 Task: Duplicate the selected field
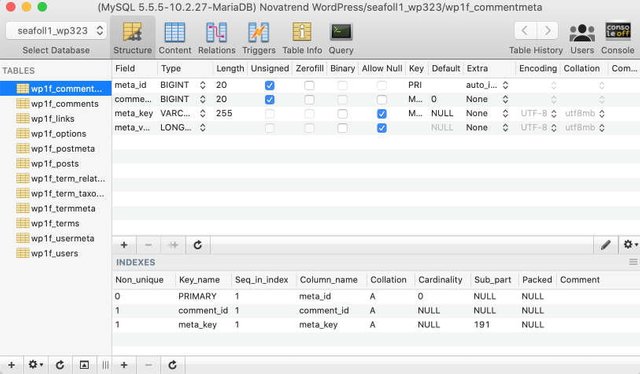(173, 245)
